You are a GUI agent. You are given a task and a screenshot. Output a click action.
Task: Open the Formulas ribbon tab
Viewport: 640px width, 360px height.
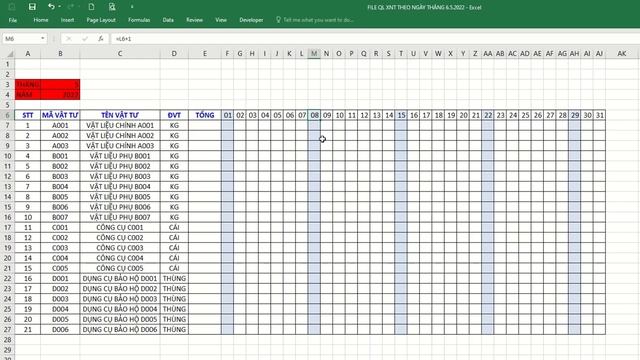pyautogui.click(x=139, y=20)
